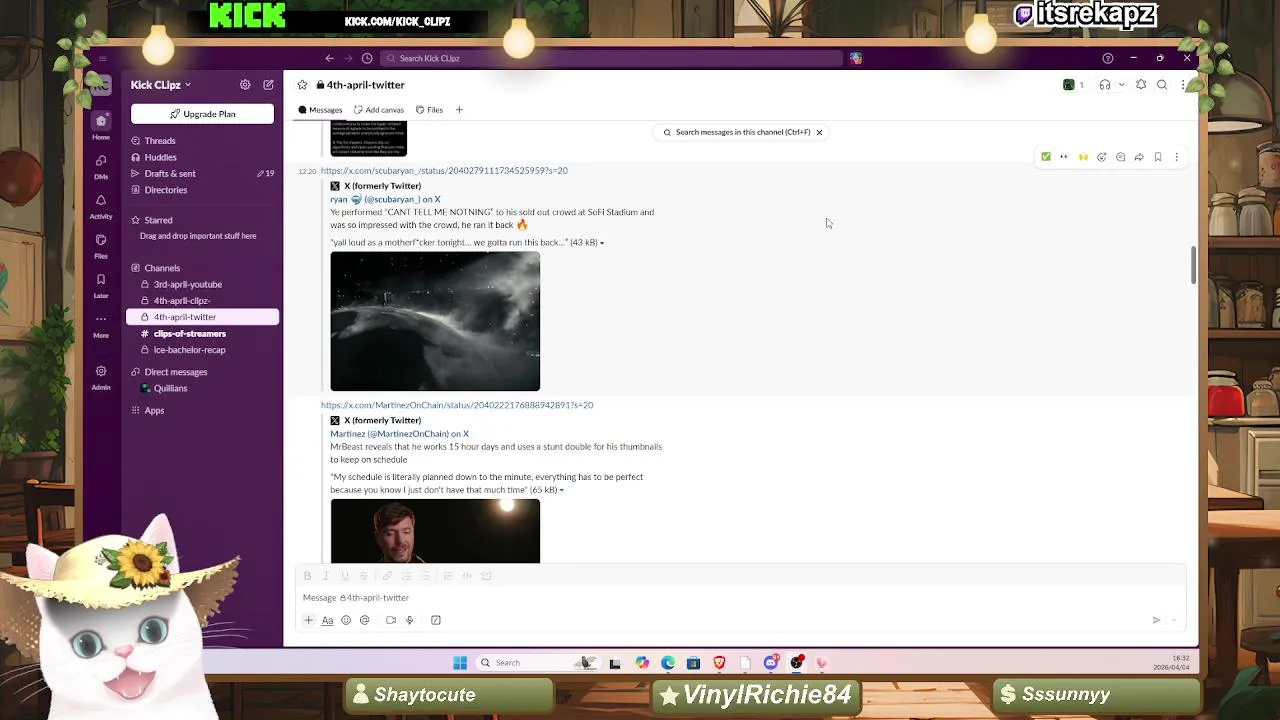Click the Add canvas tab
The height and width of the screenshot is (720, 1280).
tap(379, 110)
